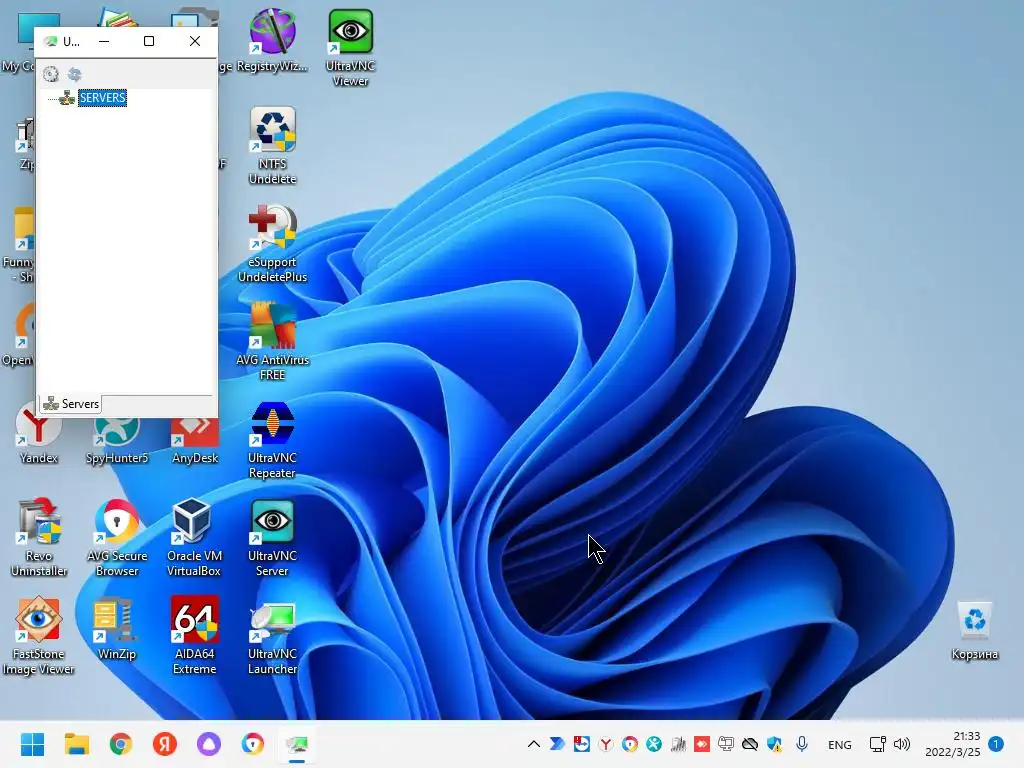Select Oracle VM VirtualBox desktop icon
1024x768 pixels.
[195, 537]
